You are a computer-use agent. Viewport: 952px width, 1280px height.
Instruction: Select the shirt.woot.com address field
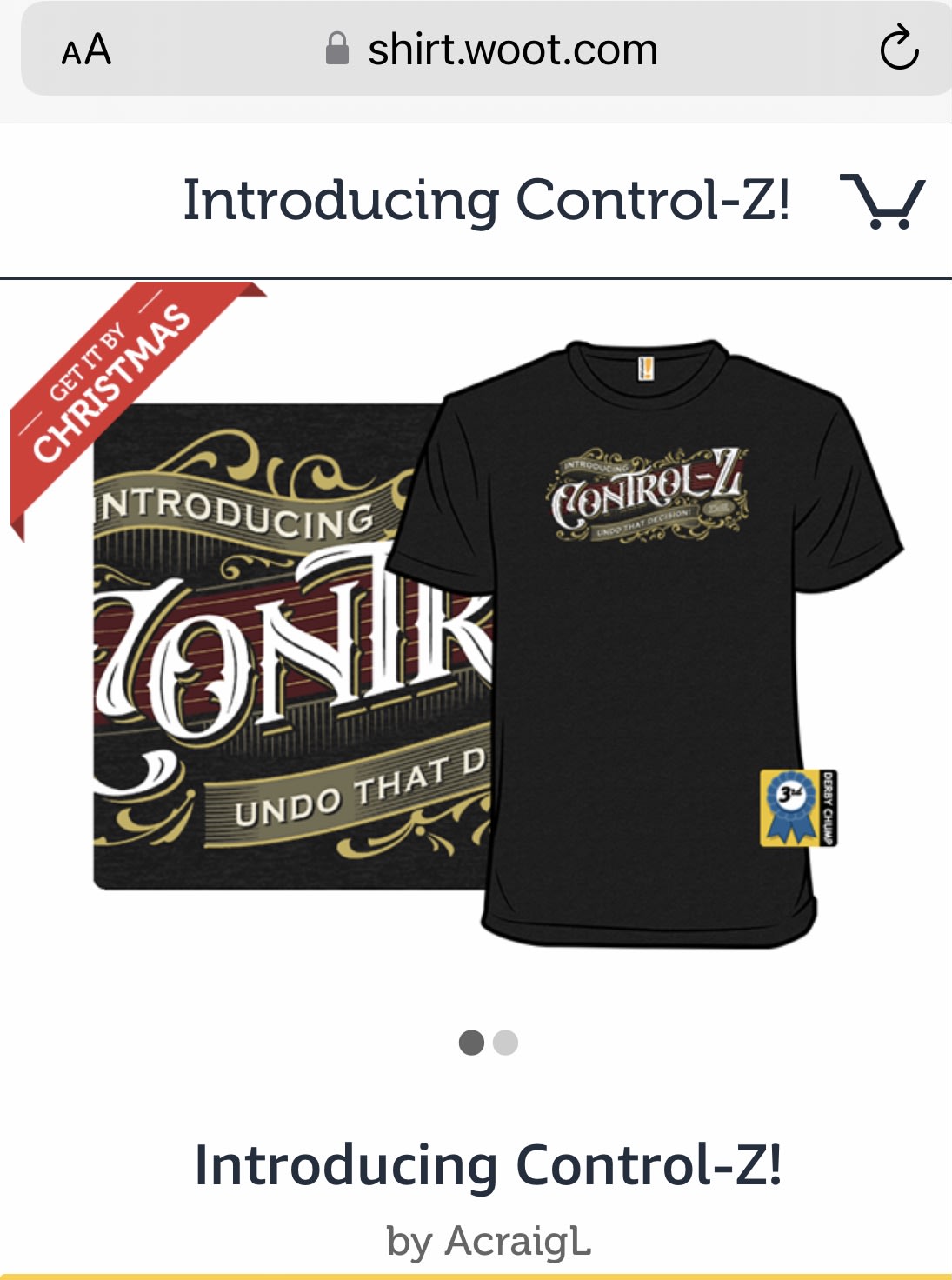tap(487, 49)
